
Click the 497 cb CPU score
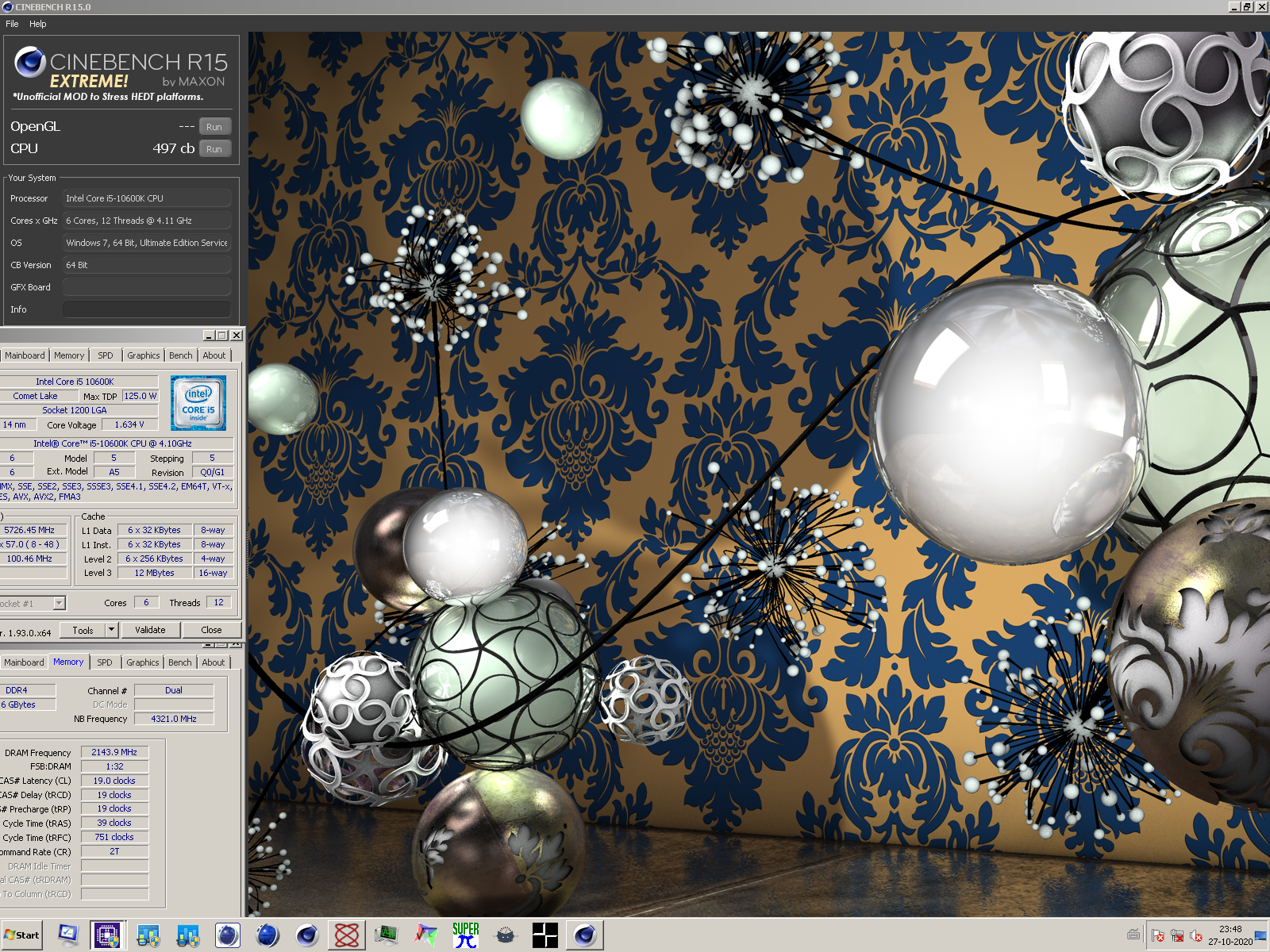174,148
